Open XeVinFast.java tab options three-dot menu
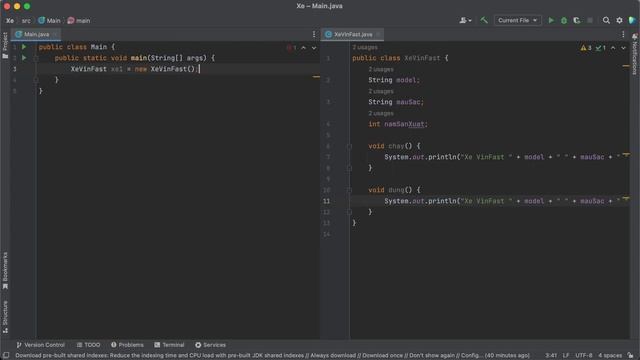Screen dimensions: 640x360 (x=623, y=34)
